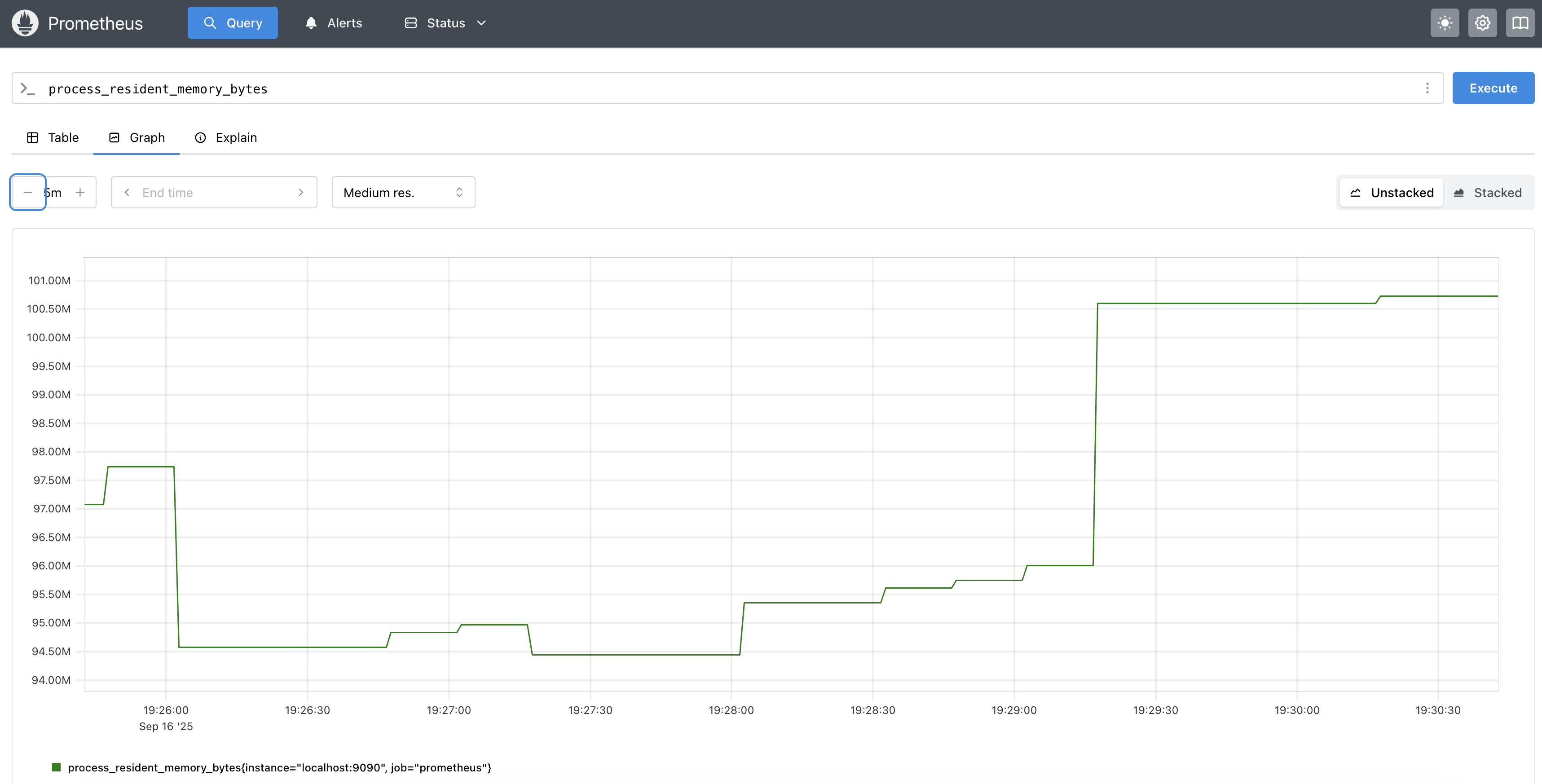Switch to the Explain tab

tap(226, 138)
